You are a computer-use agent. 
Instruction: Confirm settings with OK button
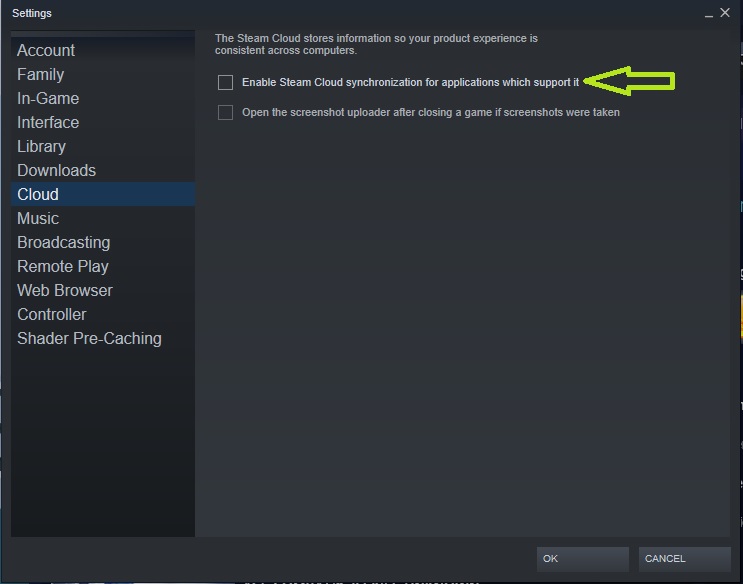pyautogui.click(x=583, y=559)
